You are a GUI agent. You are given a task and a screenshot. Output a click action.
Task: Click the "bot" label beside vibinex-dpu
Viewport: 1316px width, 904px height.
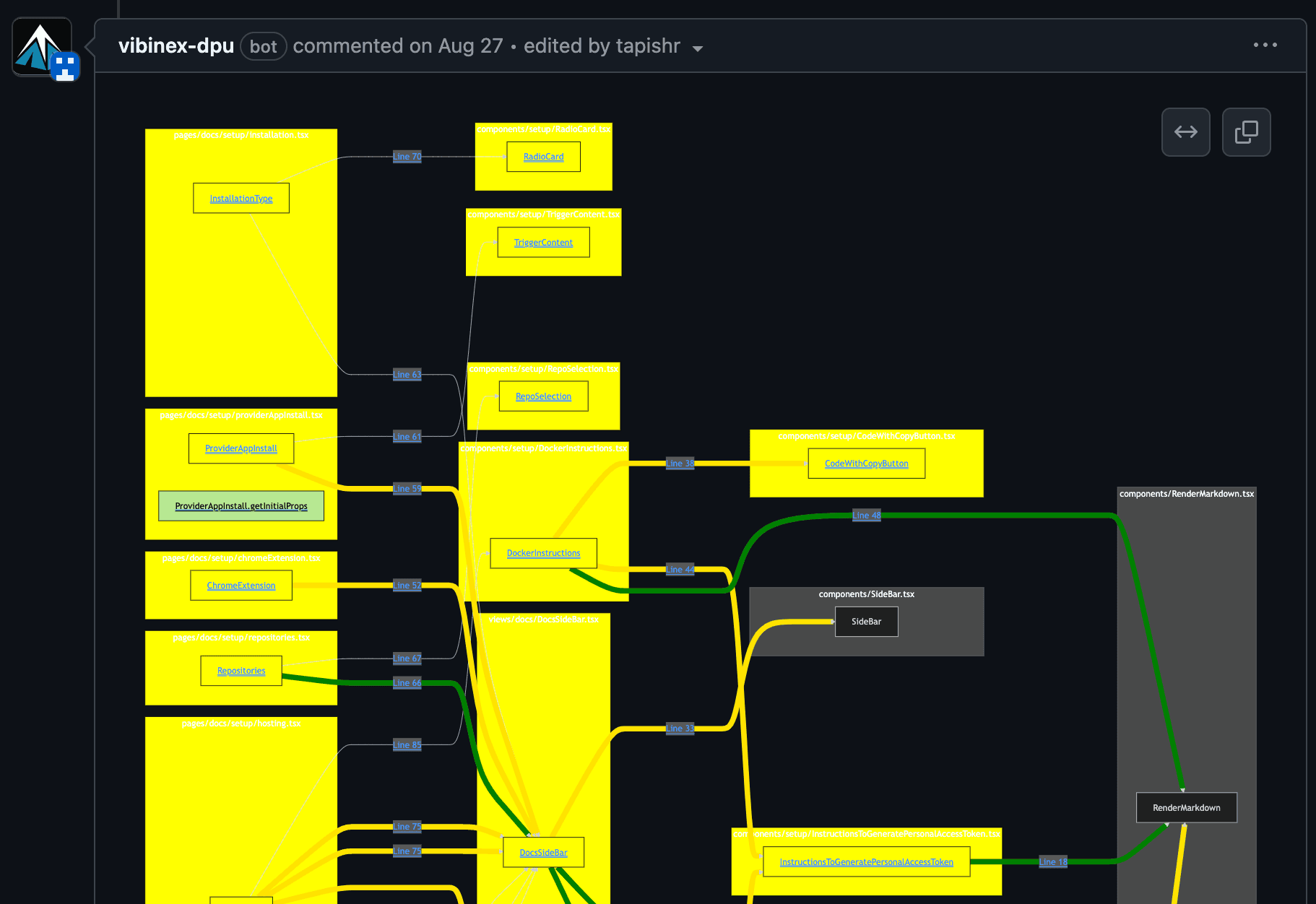pos(263,45)
